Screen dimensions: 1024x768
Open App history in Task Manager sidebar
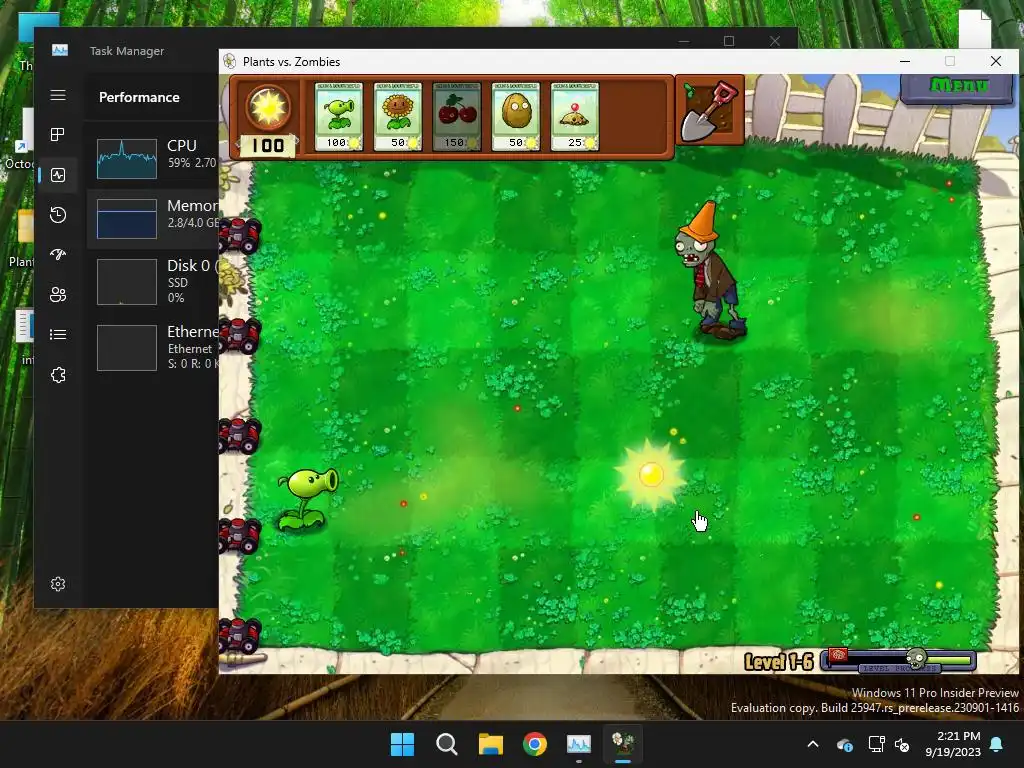point(58,215)
